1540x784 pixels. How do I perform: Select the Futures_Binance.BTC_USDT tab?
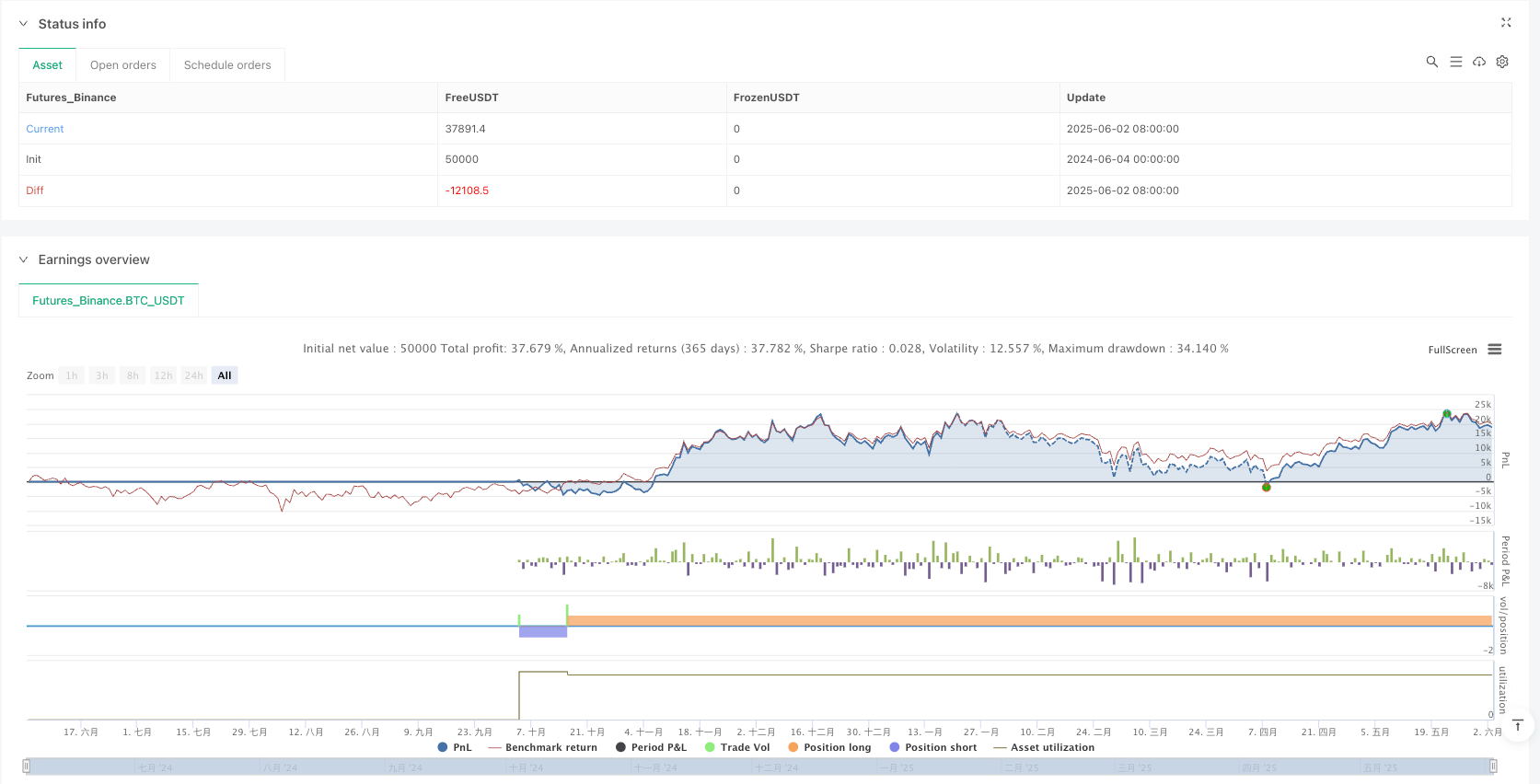(x=109, y=301)
